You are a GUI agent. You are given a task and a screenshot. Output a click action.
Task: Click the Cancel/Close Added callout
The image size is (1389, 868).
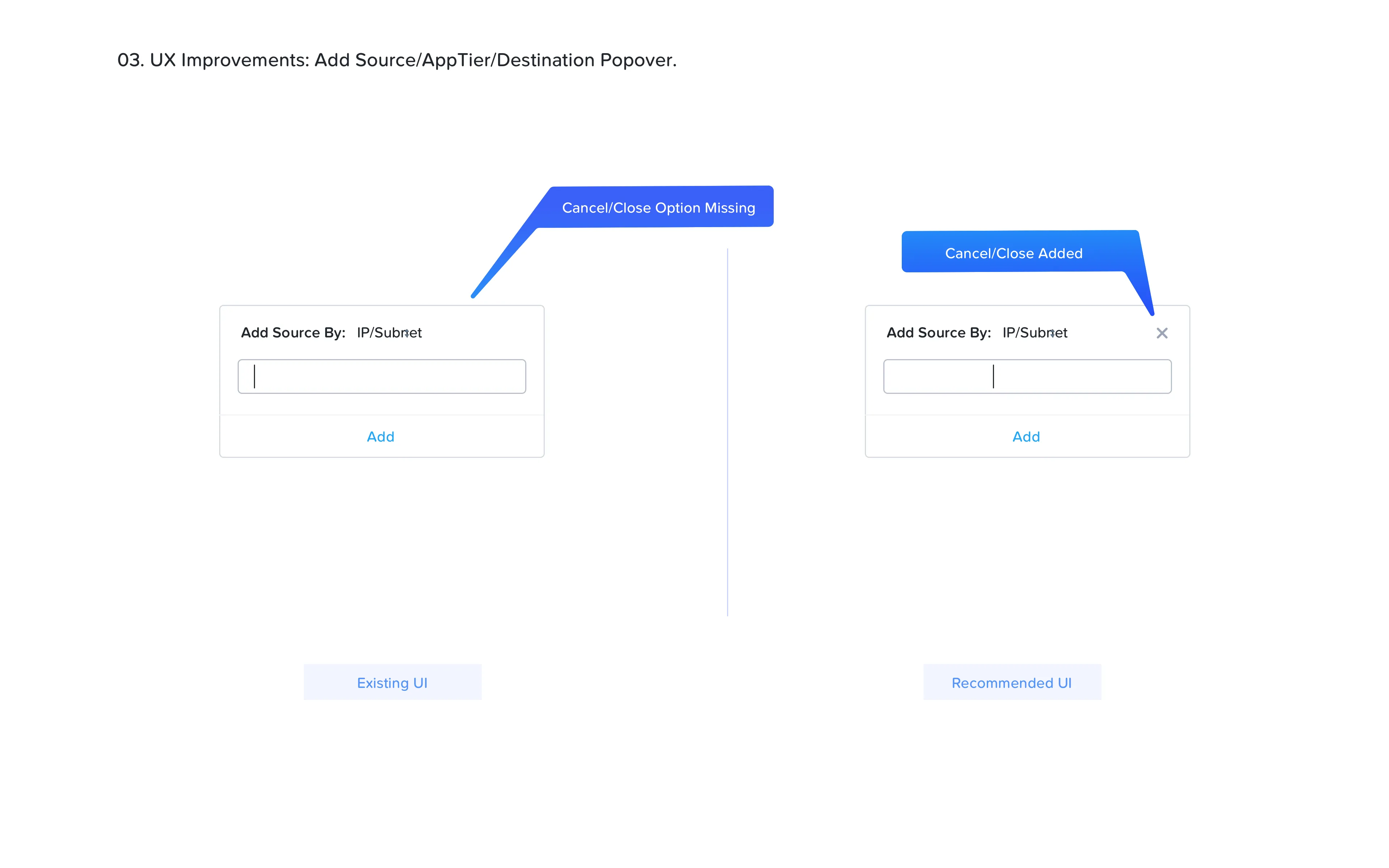[x=1014, y=252]
